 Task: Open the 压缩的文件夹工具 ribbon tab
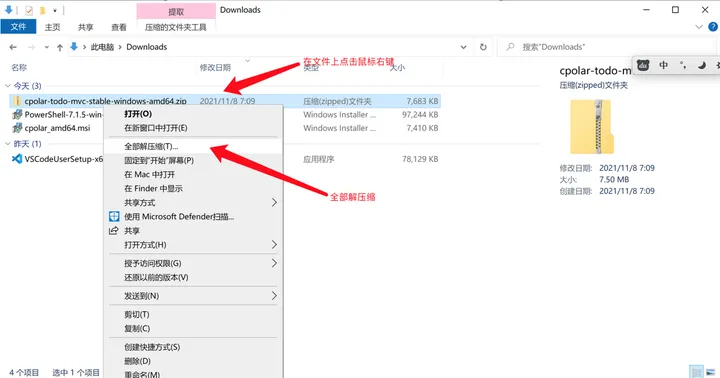pyautogui.click(x=176, y=27)
